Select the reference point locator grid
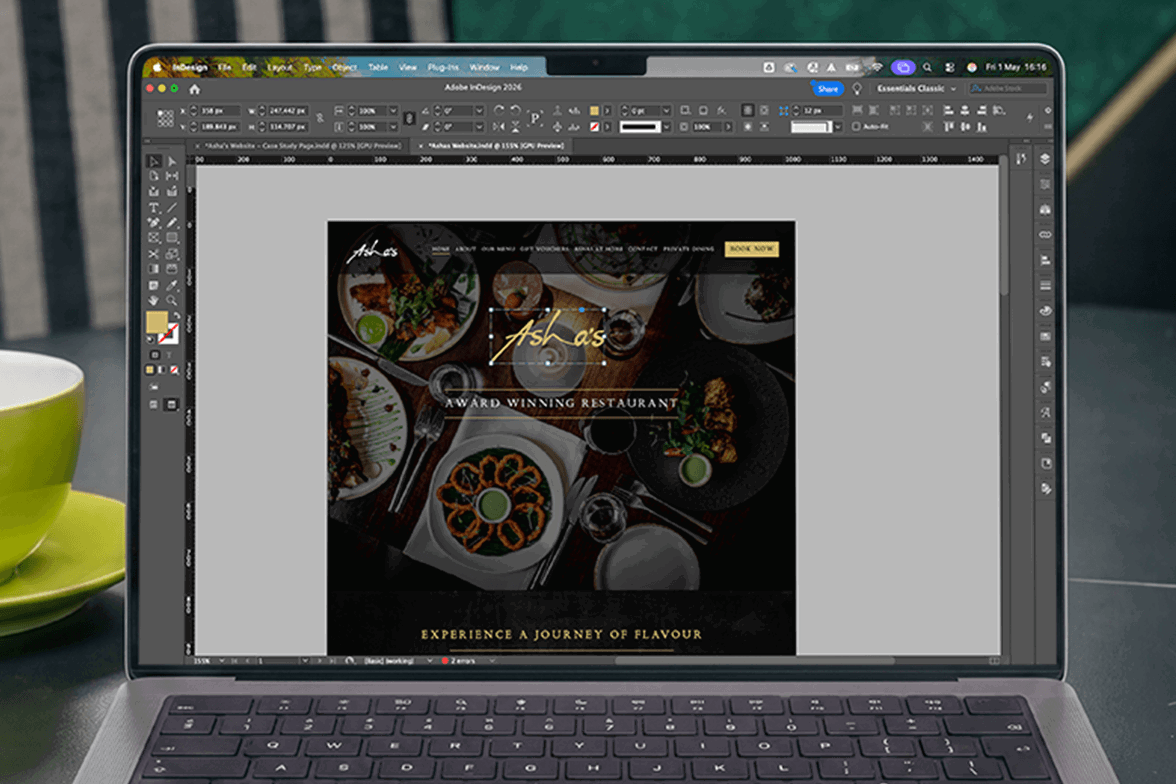The height and width of the screenshot is (784, 1176). point(165,119)
